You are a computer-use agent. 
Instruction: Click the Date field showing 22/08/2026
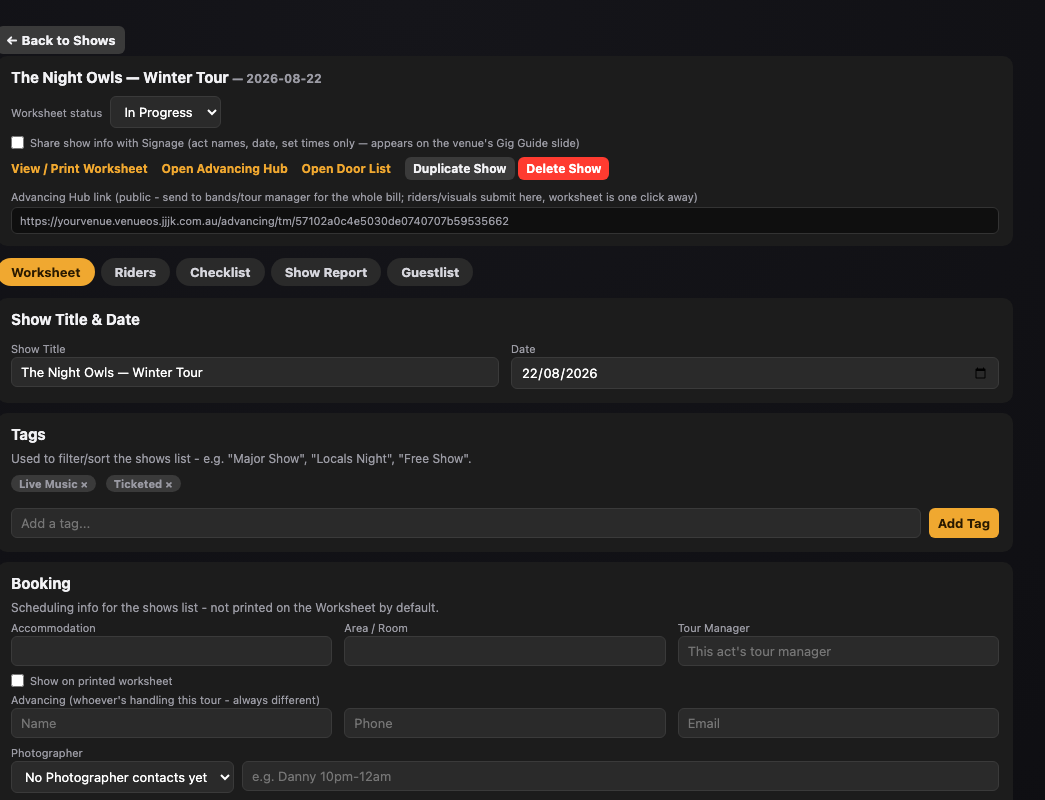coord(754,373)
